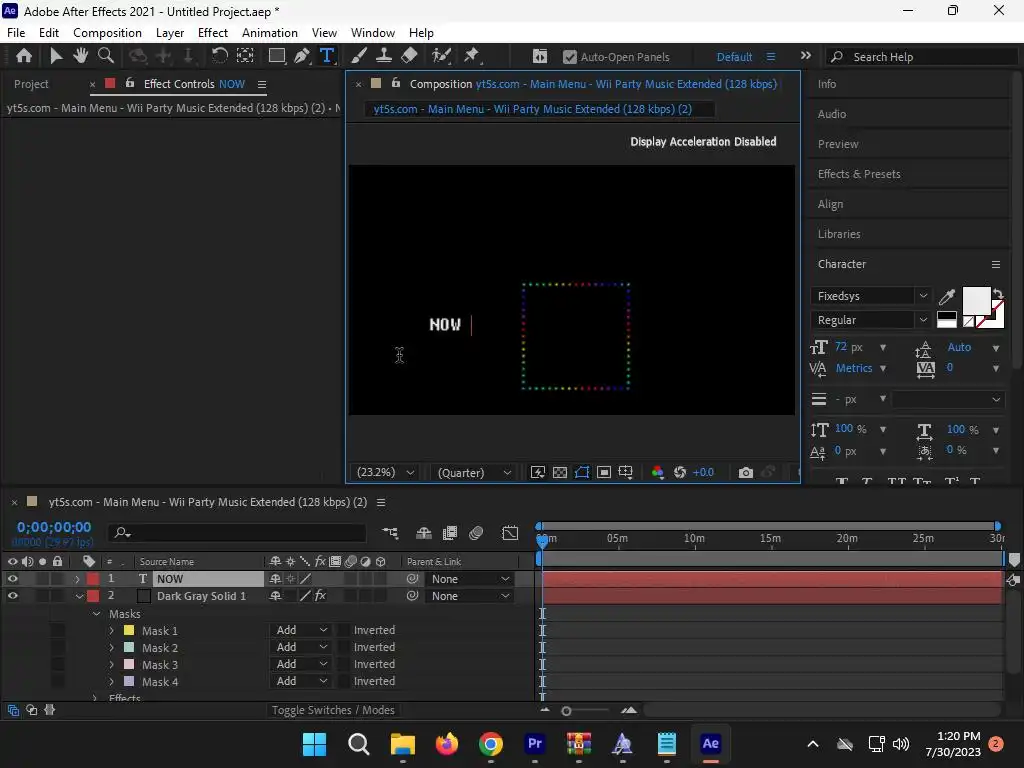Screen dimensions: 1024x768
Task: Open the Composition menu
Action: [107, 33]
